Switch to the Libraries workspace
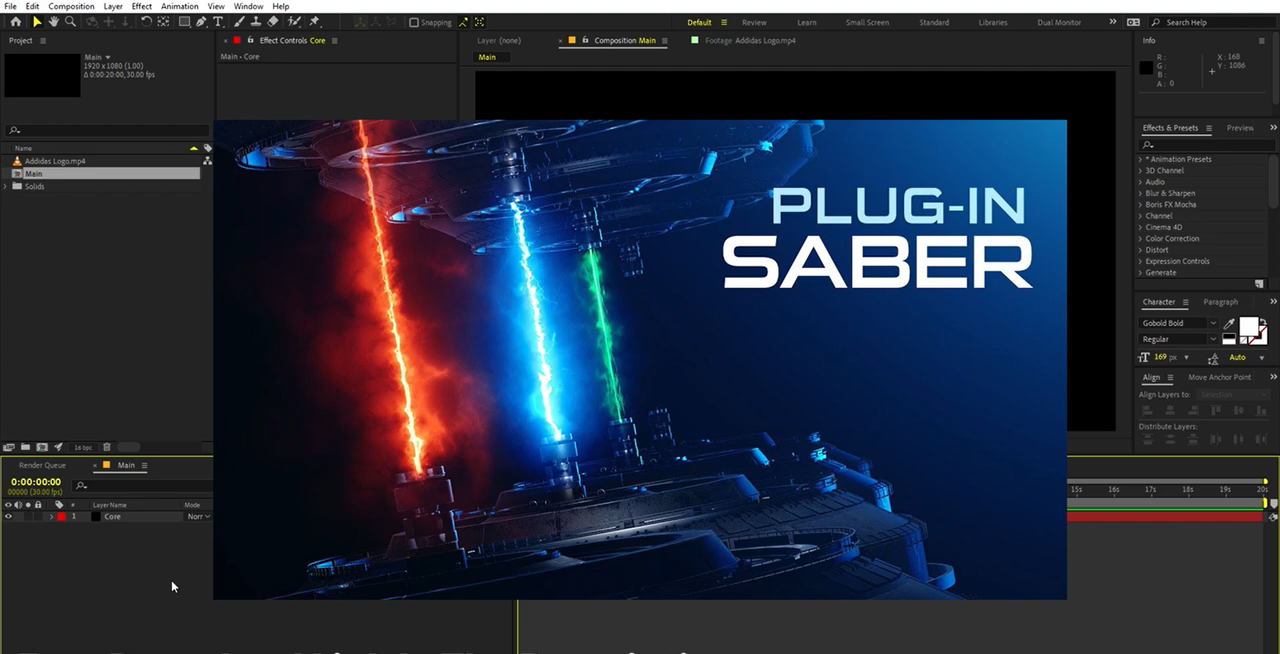The height and width of the screenshot is (654, 1280). point(993,22)
